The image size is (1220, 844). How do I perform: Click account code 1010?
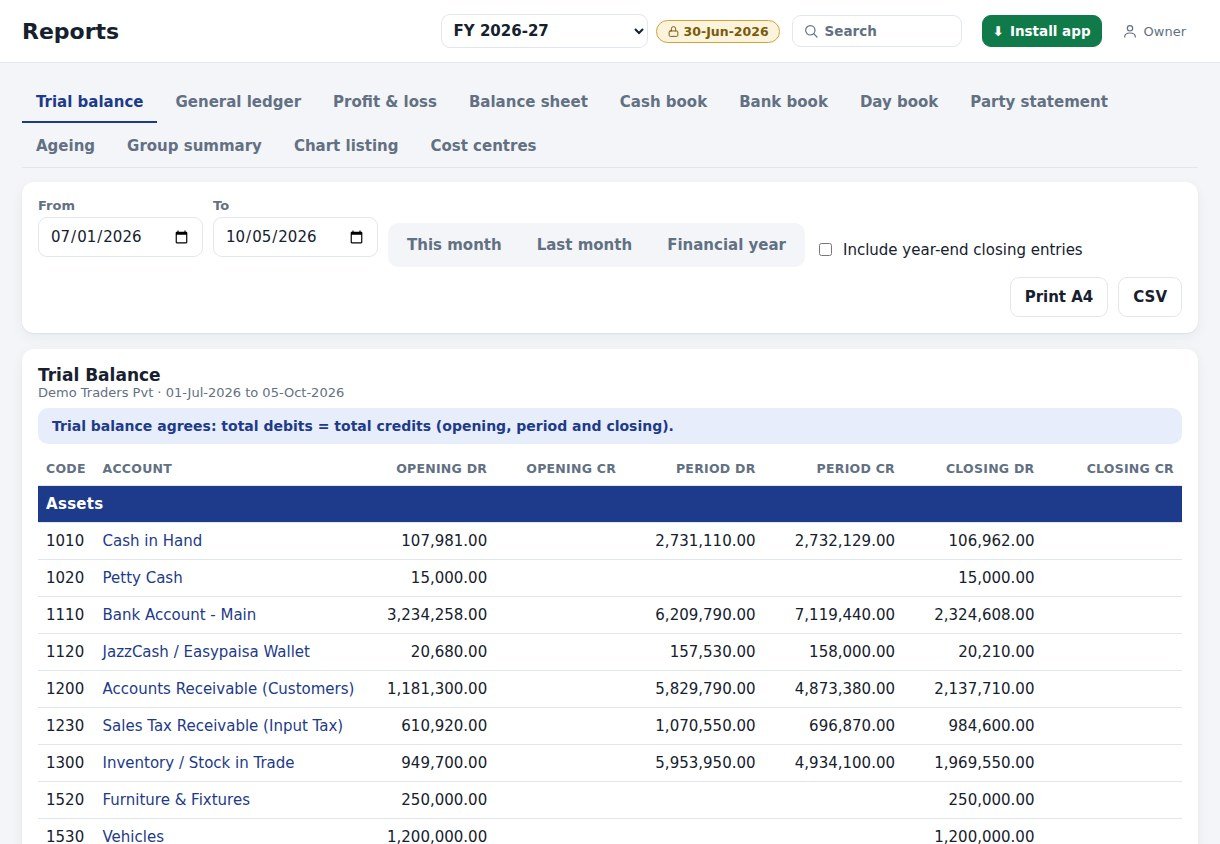point(65,541)
